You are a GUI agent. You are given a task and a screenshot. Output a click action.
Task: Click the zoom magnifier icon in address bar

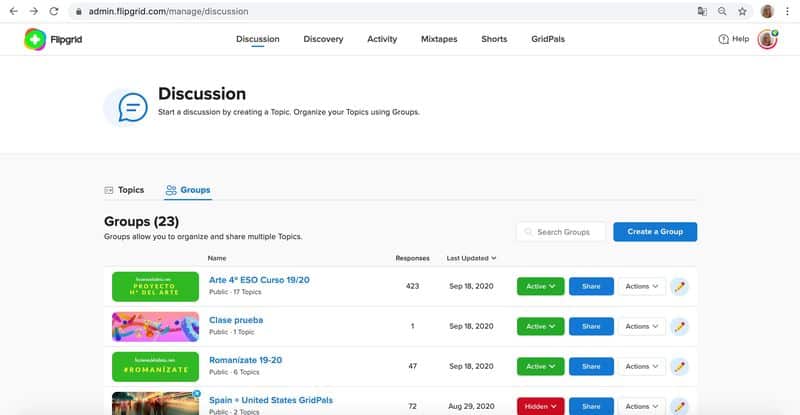[722, 11]
